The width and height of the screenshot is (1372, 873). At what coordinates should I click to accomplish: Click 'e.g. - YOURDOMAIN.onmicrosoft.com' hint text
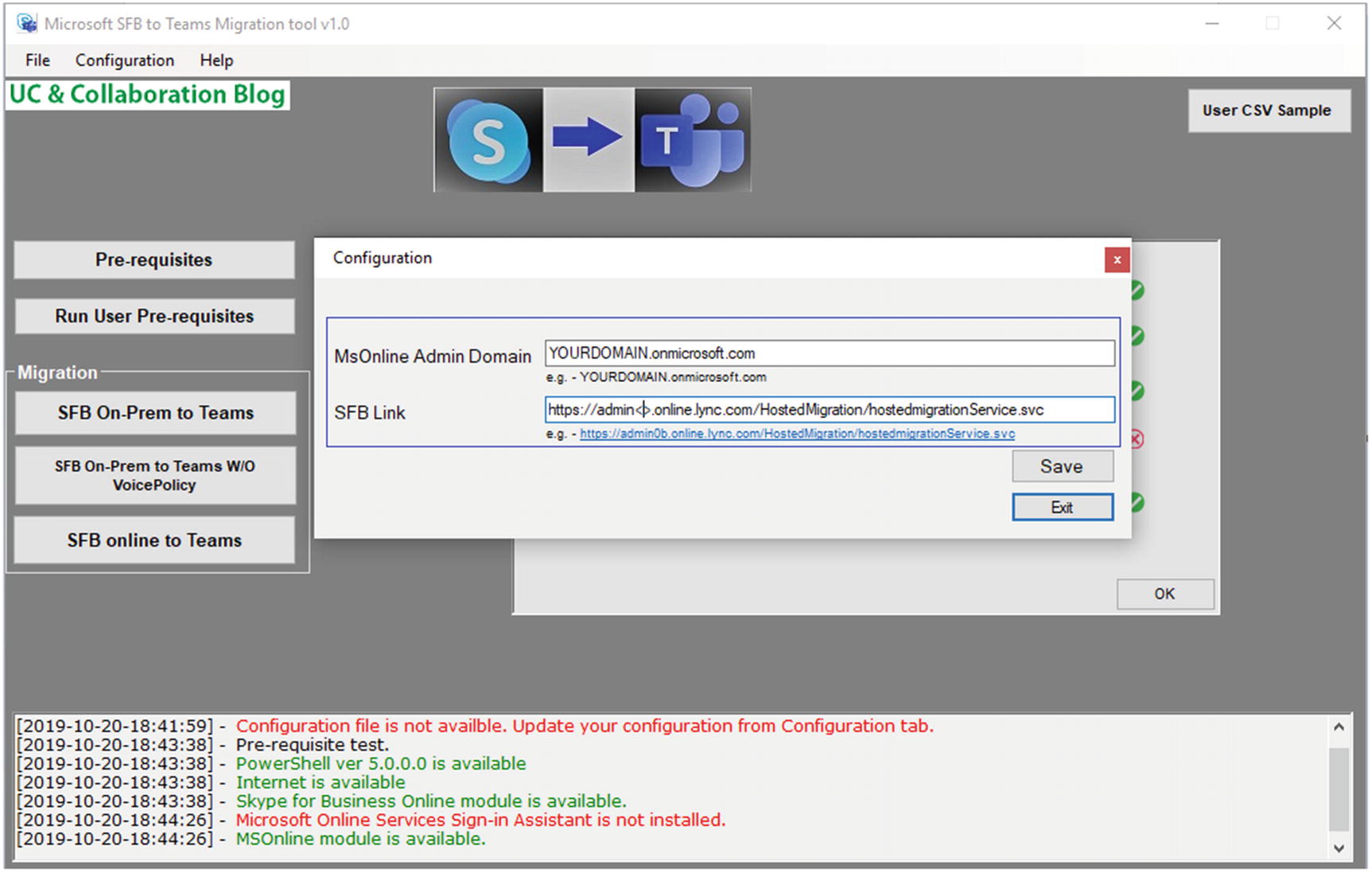(x=656, y=377)
